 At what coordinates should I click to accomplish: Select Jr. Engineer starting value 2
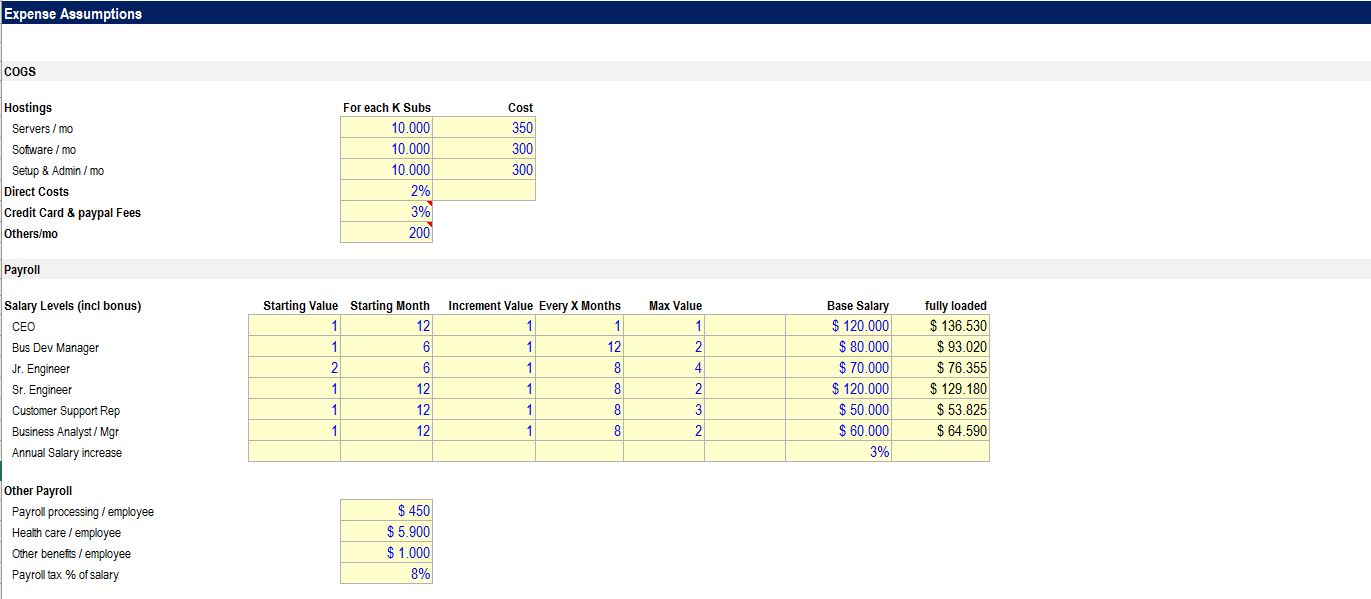294,368
